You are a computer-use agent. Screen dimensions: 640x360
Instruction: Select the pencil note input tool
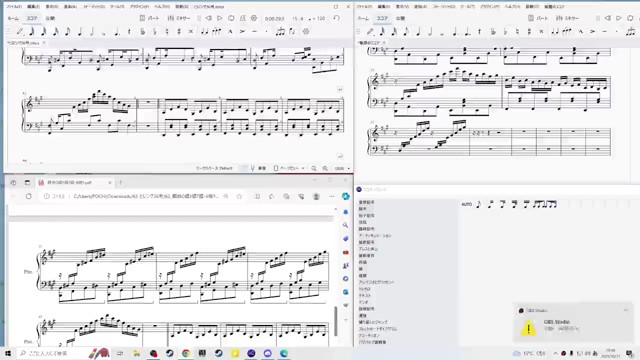pos(20,31)
